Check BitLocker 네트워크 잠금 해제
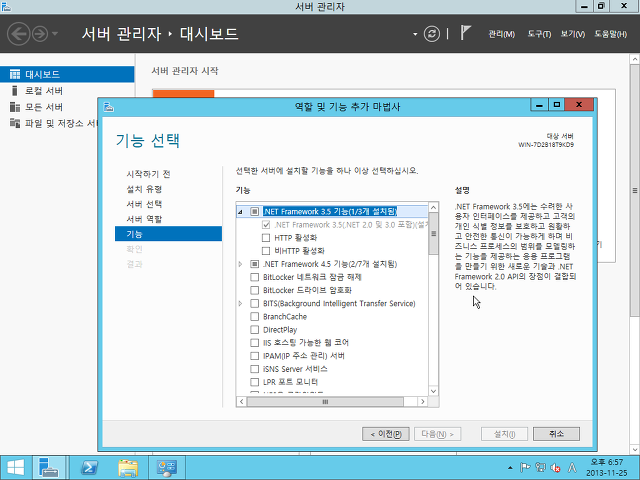This screenshot has width=640, height=480. click(x=254, y=277)
